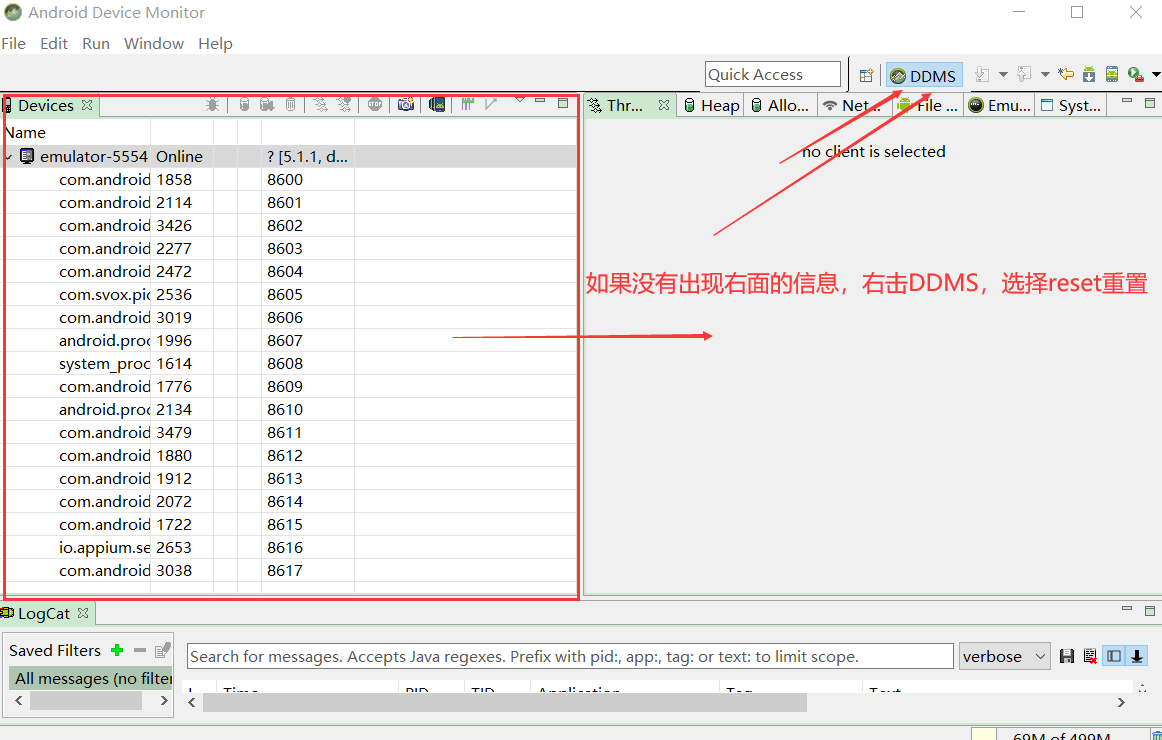The width and height of the screenshot is (1162, 740).
Task: Switch to the Network Statistics tab
Action: [x=852, y=106]
